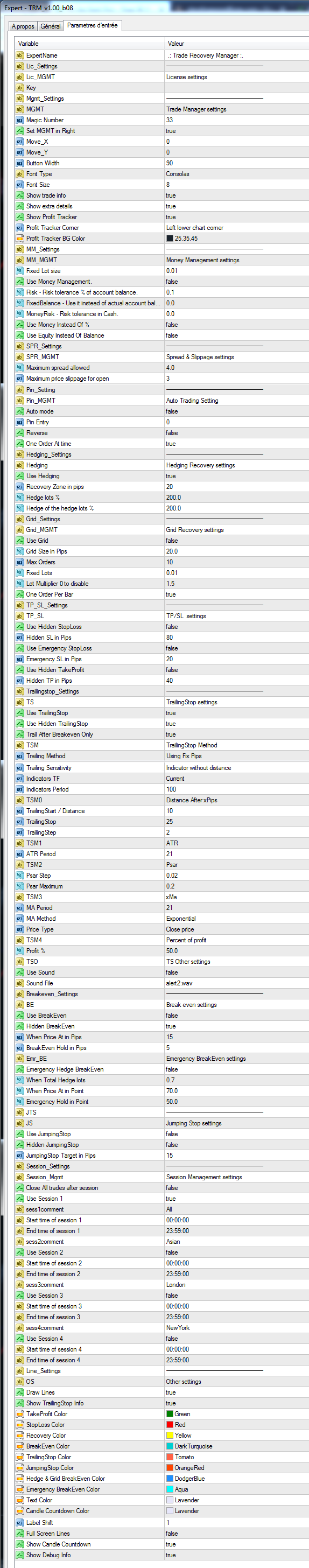309x1568 pixels.
Task: Select the Parametres d'entrée tab
Action: pyautogui.click(x=93, y=25)
